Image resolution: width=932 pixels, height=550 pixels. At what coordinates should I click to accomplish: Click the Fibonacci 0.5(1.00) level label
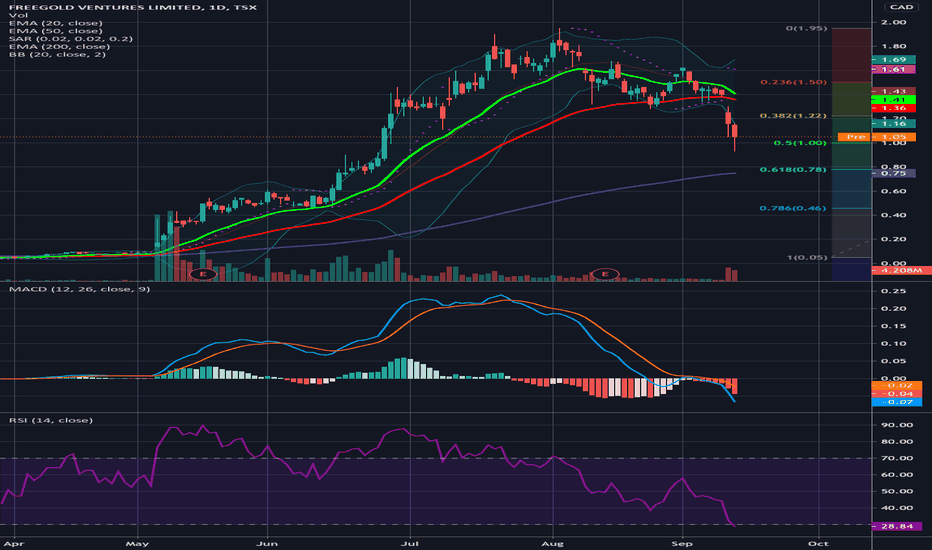(800, 143)
